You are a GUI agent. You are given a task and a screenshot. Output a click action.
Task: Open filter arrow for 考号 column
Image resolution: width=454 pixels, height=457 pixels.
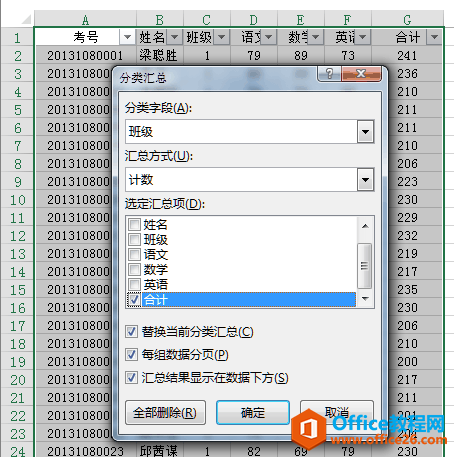click(127, 37)
